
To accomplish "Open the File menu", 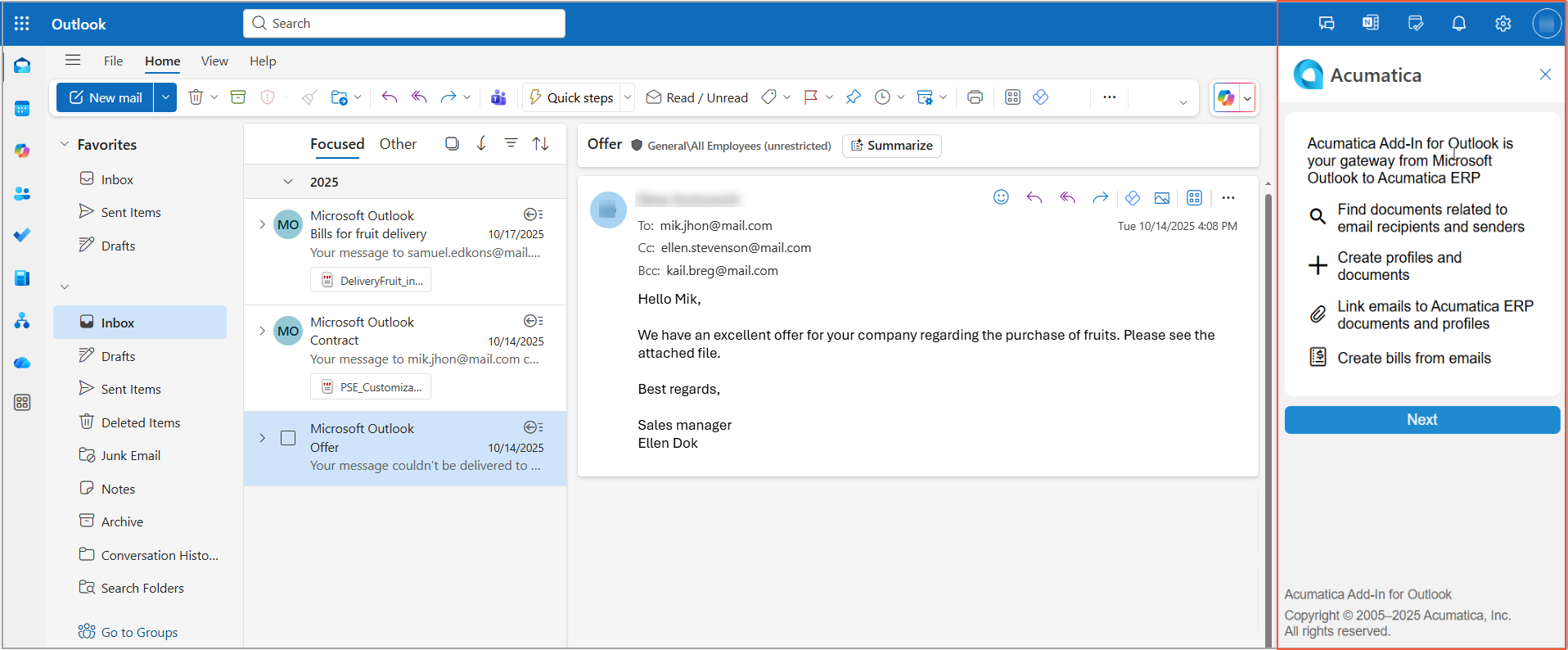I will 113,61.
